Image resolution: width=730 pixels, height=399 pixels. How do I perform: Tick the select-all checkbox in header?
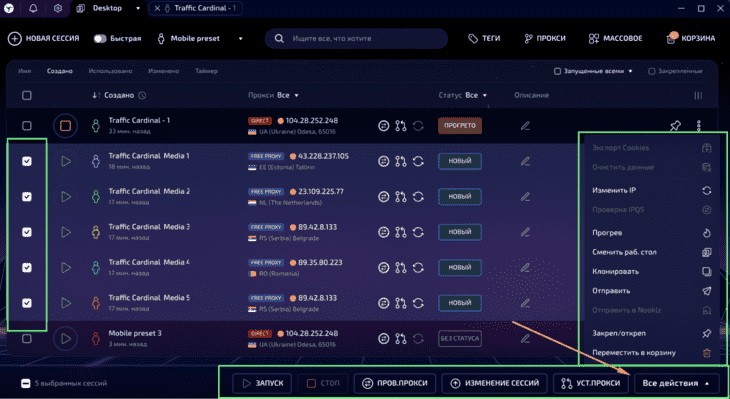tap(27, 95)
